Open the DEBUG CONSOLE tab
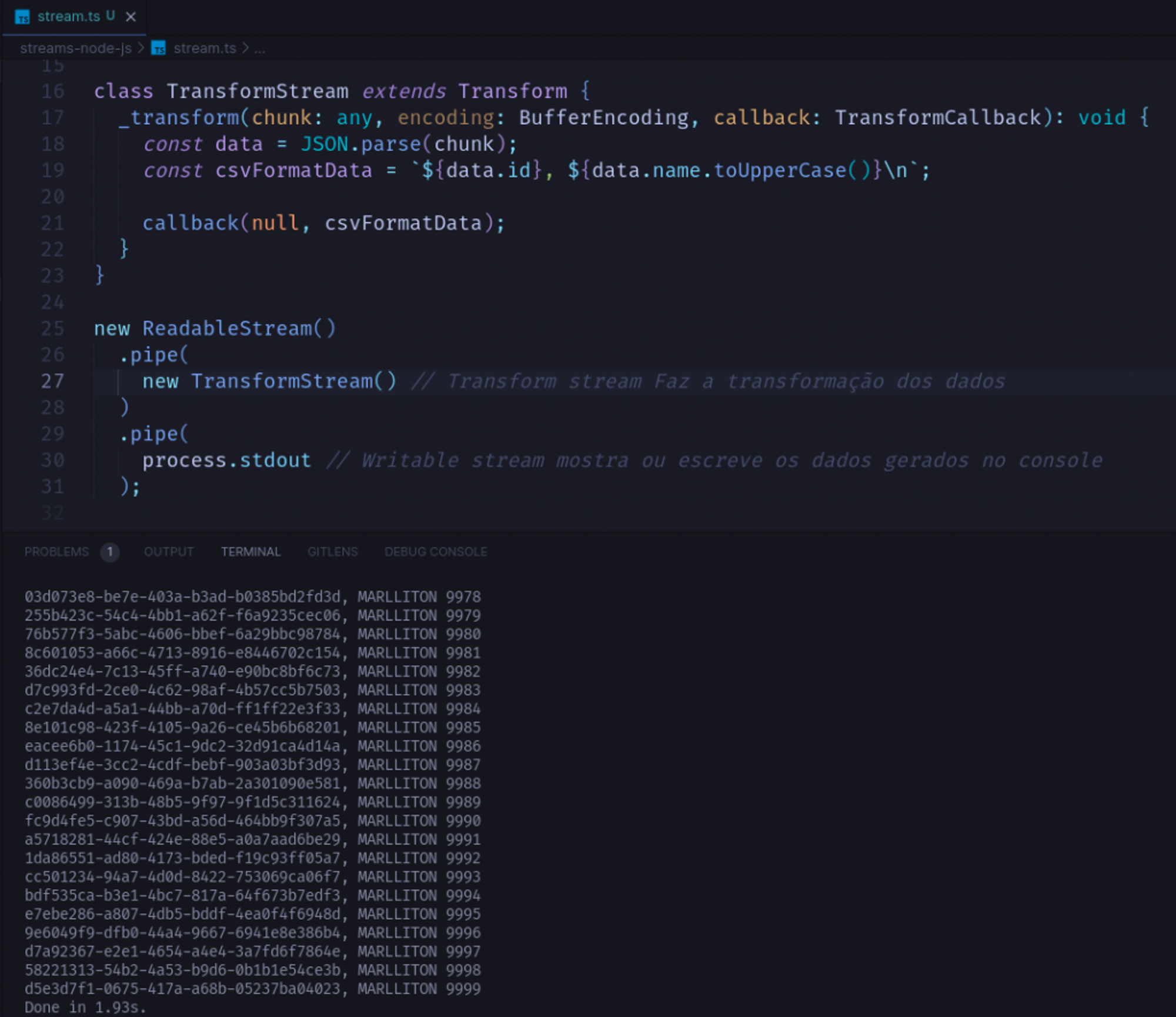The height and width of the screenshot is (1017, 1176). (435, 552)
